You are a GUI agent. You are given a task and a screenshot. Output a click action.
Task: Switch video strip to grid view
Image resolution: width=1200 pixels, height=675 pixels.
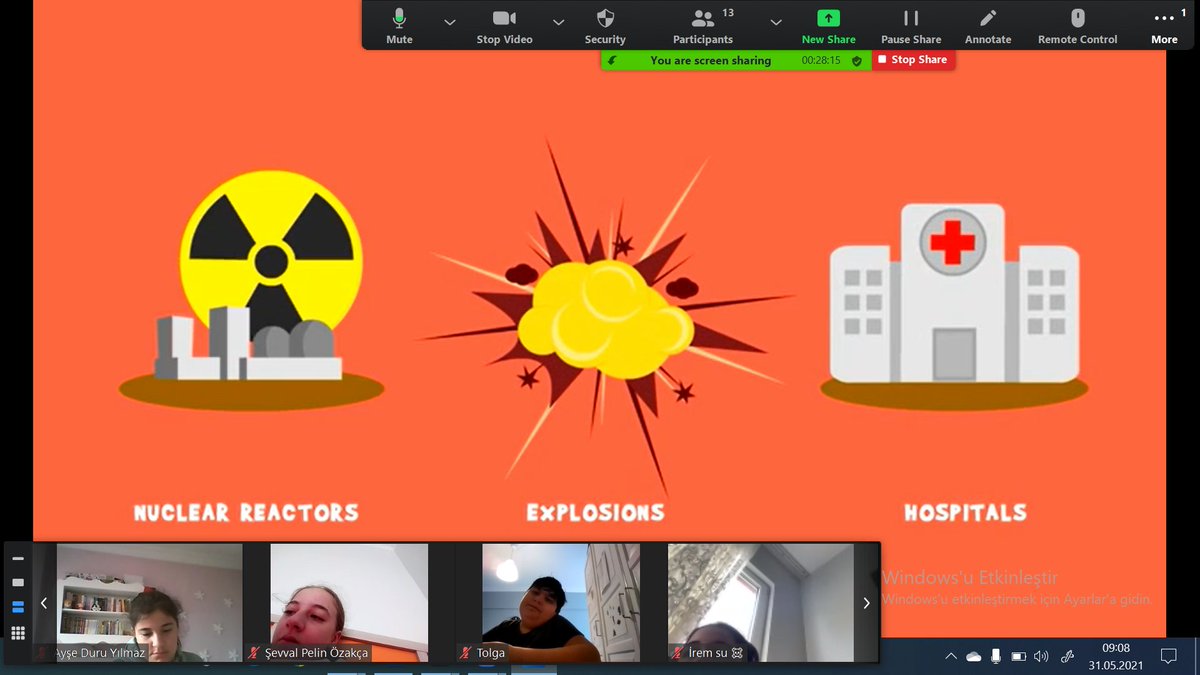(x=18, y=632)
